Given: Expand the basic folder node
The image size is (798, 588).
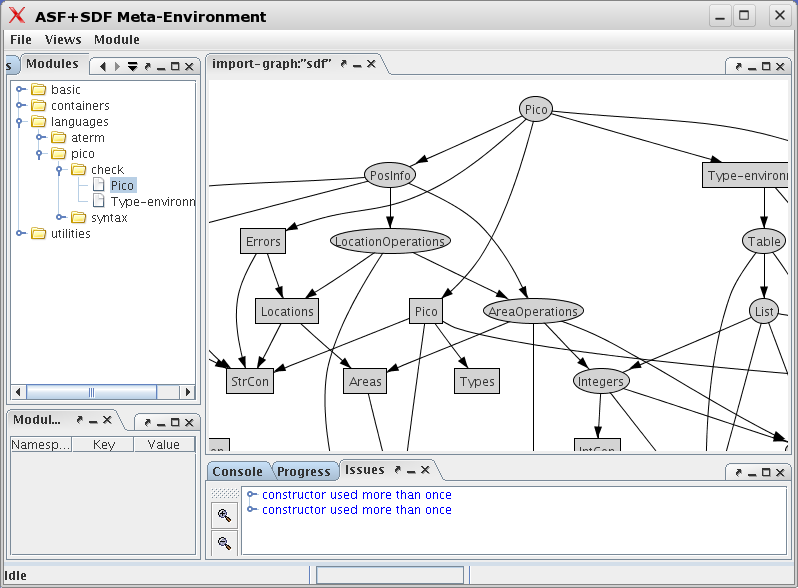Looking at the screenshot, I should tap(20, 90).
